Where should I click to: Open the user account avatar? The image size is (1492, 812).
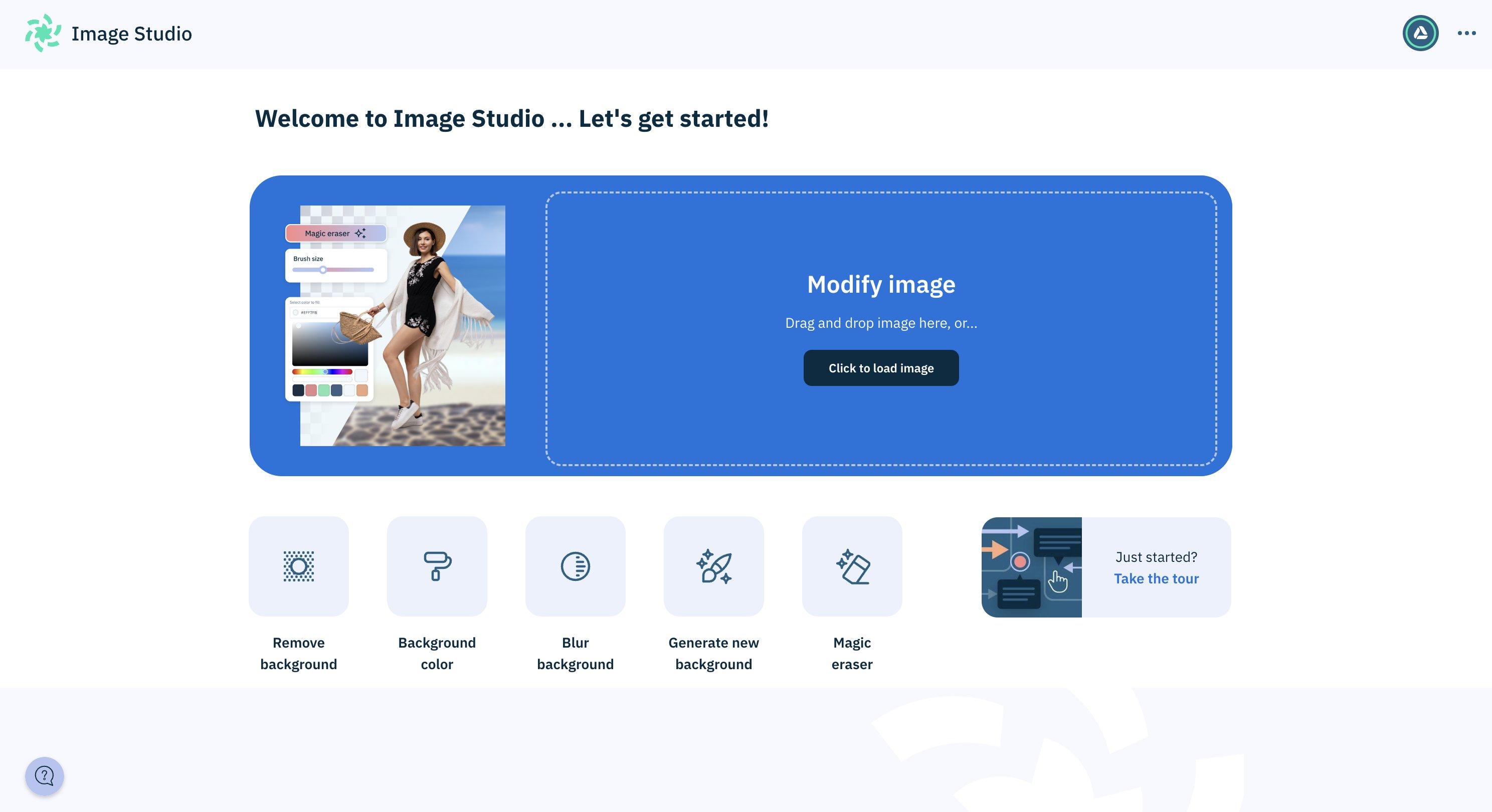(x=1420, y=33)
